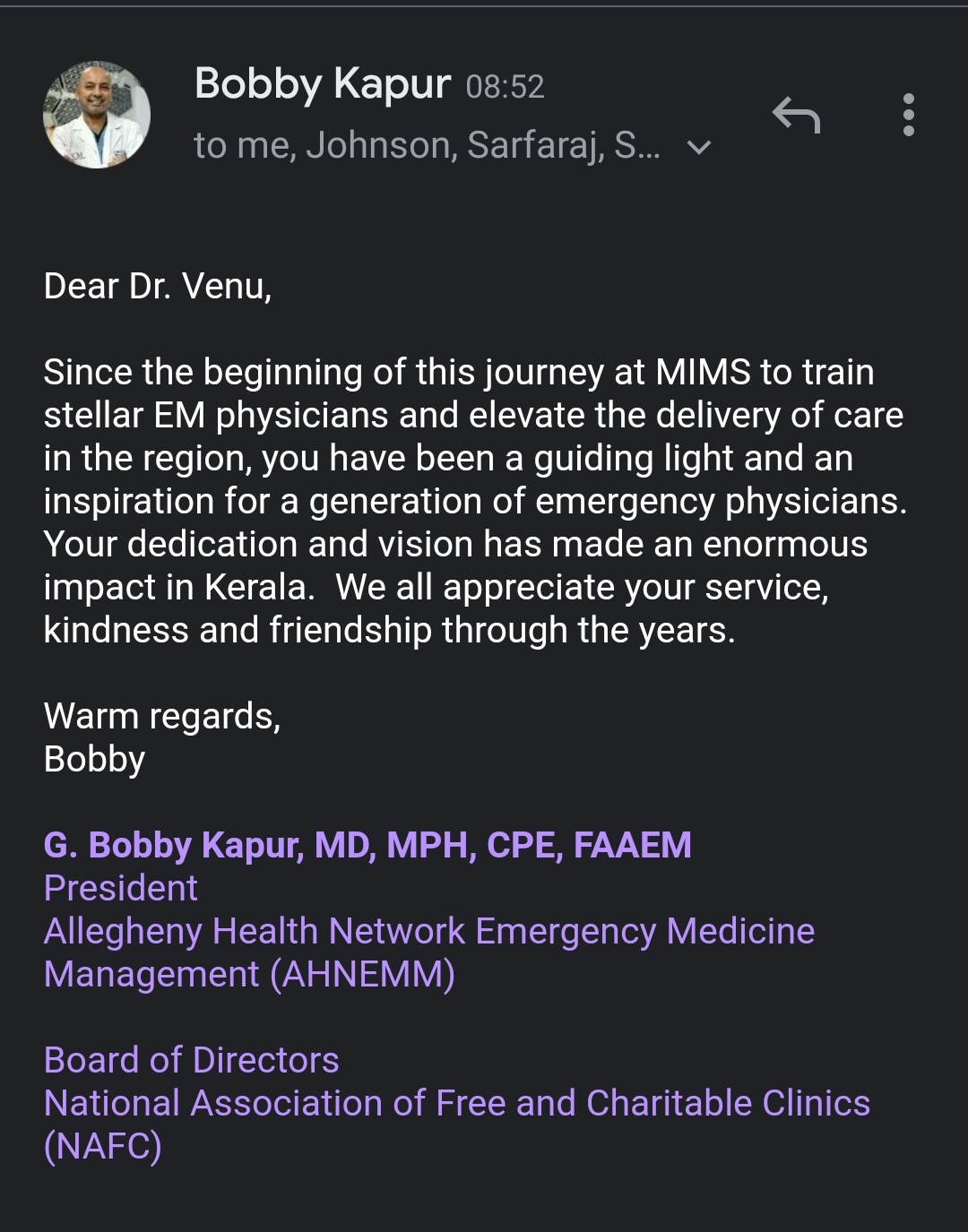Reply to Bobby Kapur's email
The height and width of the screenshot is (1232, 968).
pyautogui.click(x=796, y=116)
